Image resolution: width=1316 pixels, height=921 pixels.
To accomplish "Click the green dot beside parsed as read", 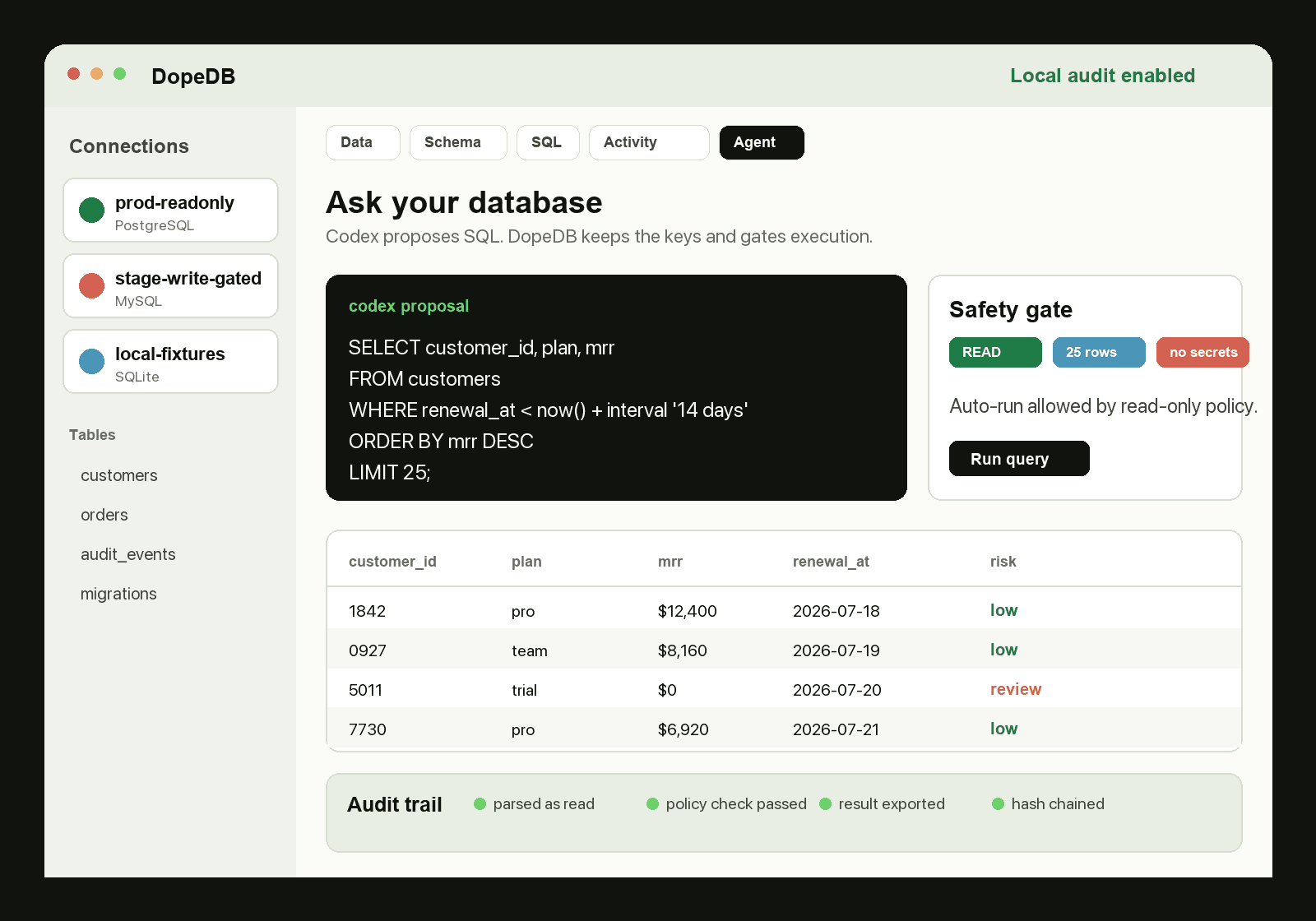I will click(x=480, y=803).
